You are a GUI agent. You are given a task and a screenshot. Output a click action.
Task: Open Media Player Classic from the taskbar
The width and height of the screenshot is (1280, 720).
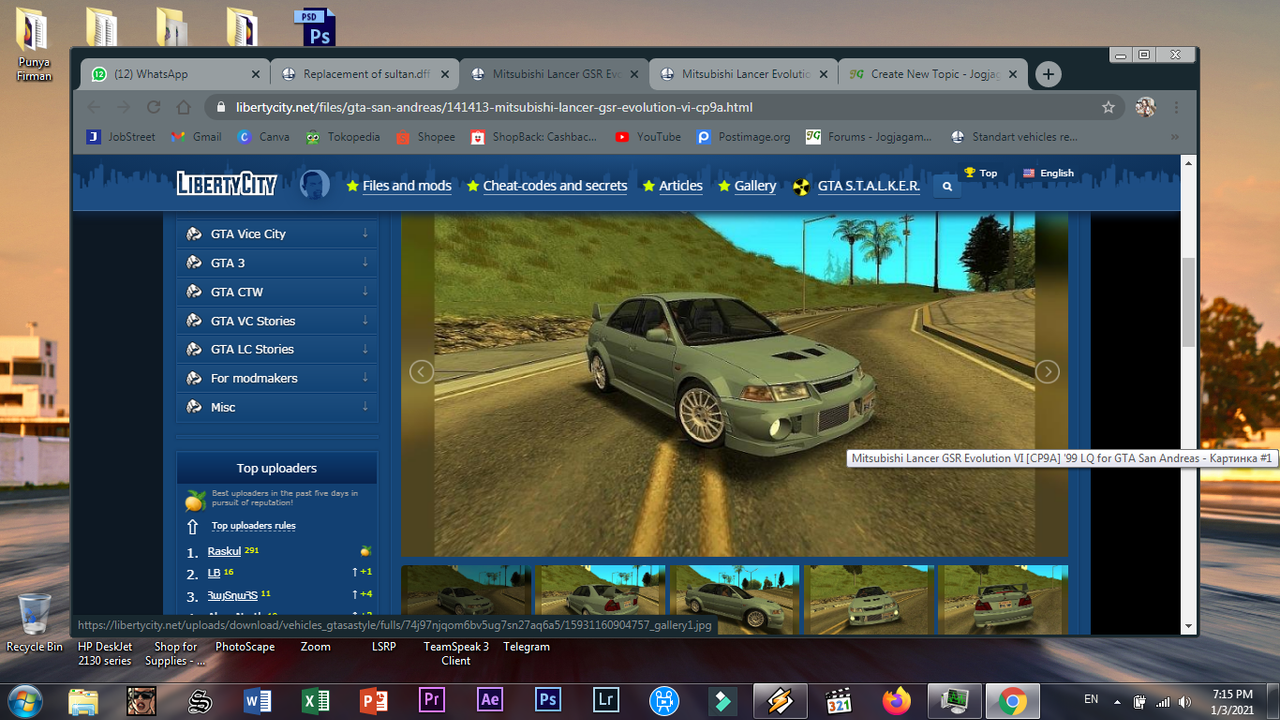click(x=838, y=700)
